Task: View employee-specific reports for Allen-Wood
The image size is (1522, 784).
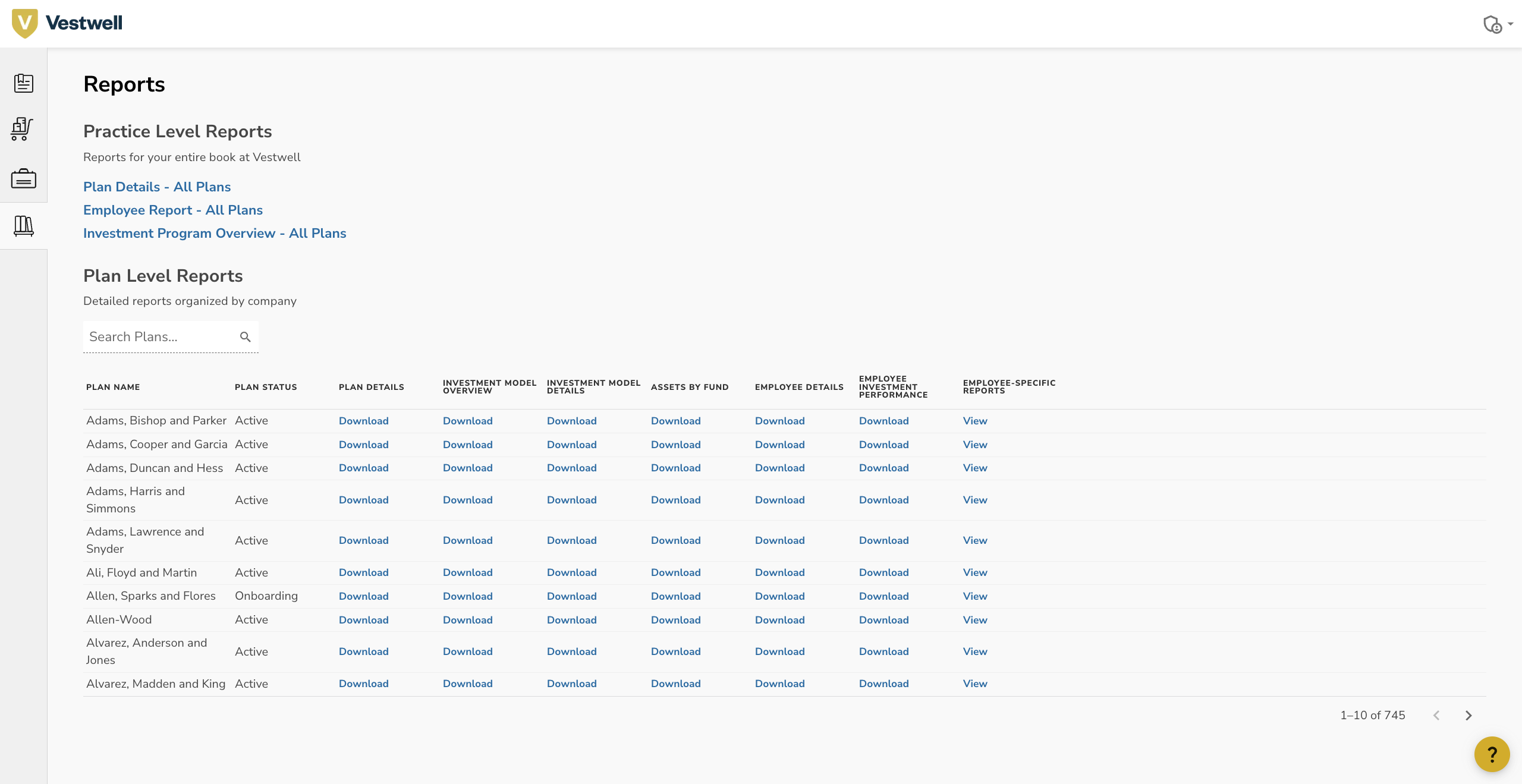Action: click(975, 620)
